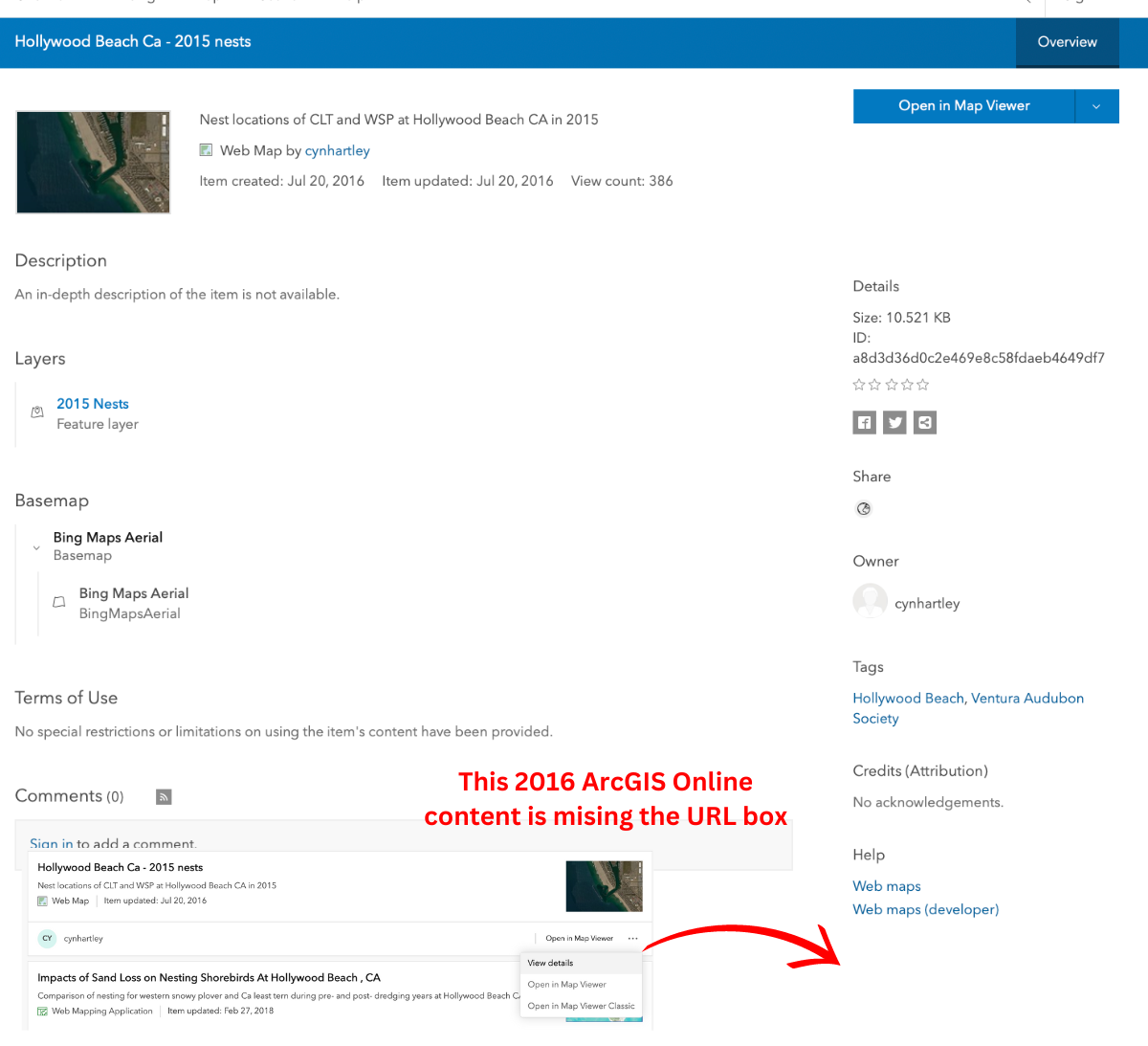1148x1046 pixels.
Task: Click the View count: 386 text
Action: click(x=622, y=181)
